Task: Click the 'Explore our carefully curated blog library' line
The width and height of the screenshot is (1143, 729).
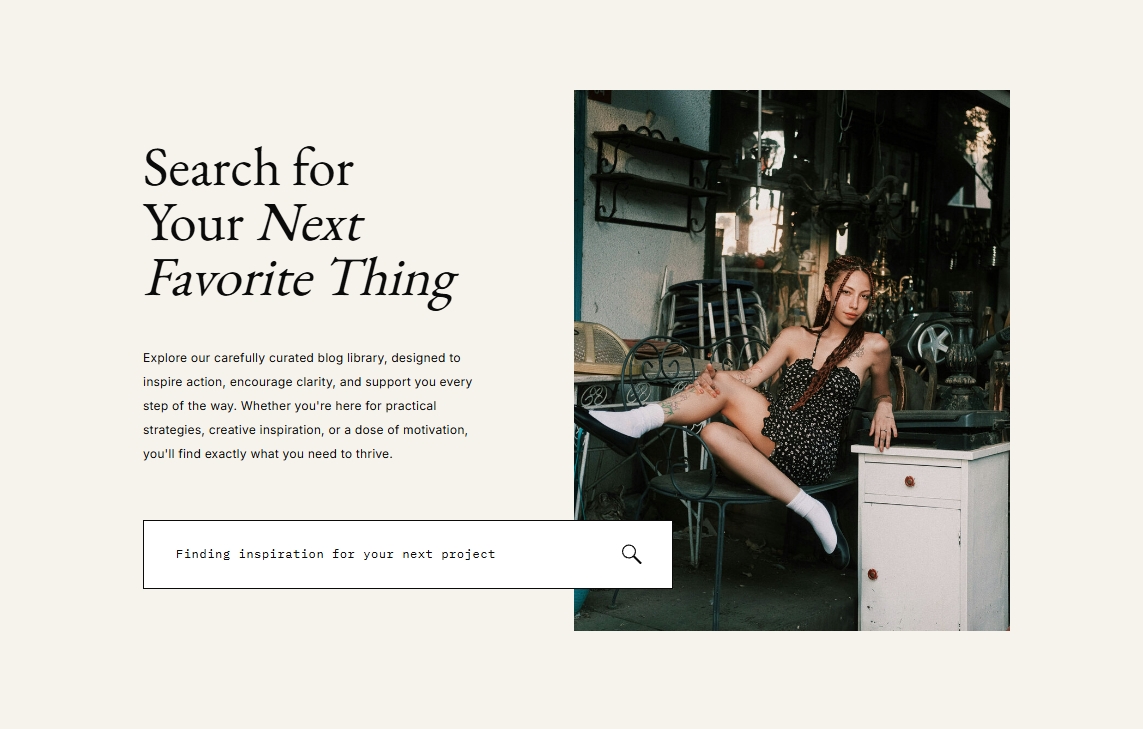Action: (302, 358)
